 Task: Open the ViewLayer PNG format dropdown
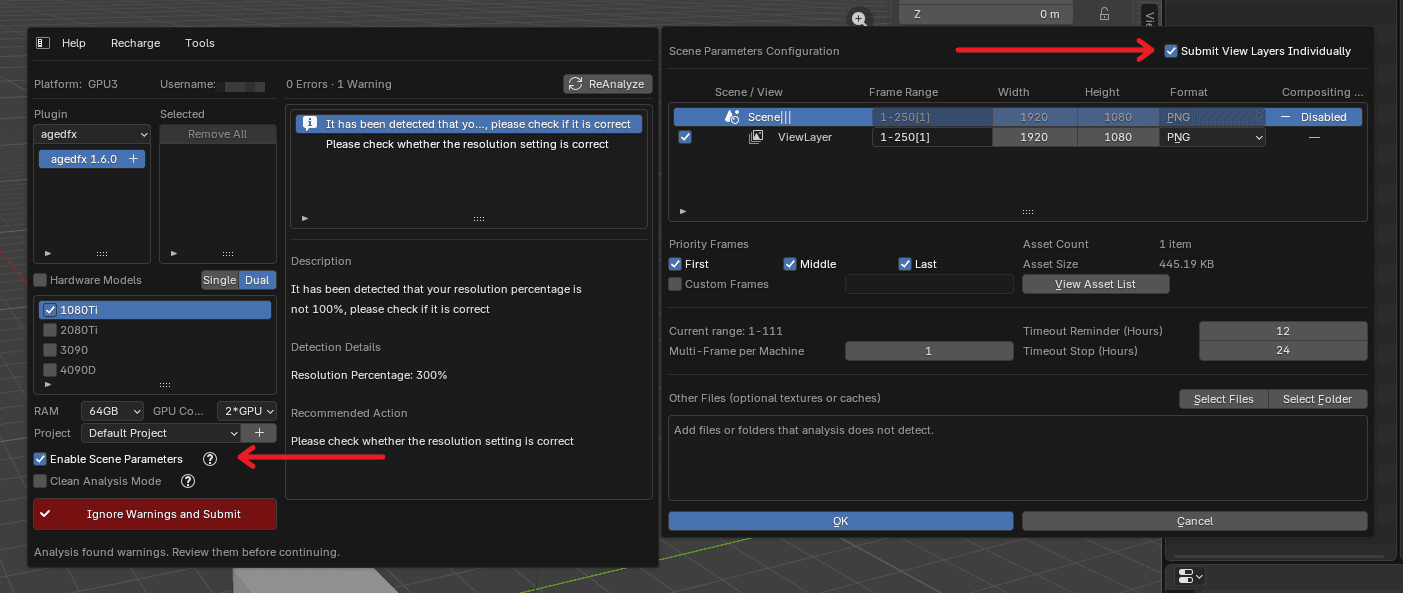pos(1213,137)
